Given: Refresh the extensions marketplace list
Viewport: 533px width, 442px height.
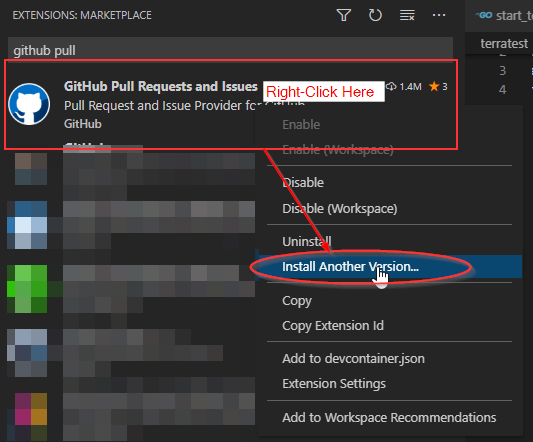Looking at the screenshot, I should [x=375, y=15].
